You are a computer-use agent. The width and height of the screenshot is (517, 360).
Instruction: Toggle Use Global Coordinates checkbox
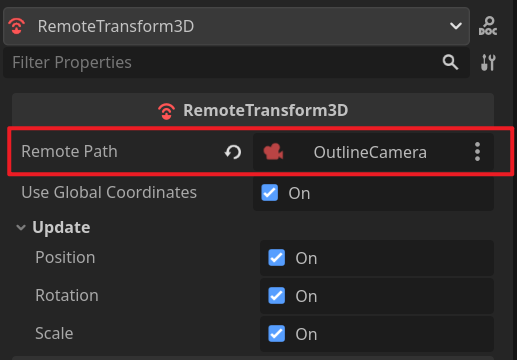click(270, 193)
